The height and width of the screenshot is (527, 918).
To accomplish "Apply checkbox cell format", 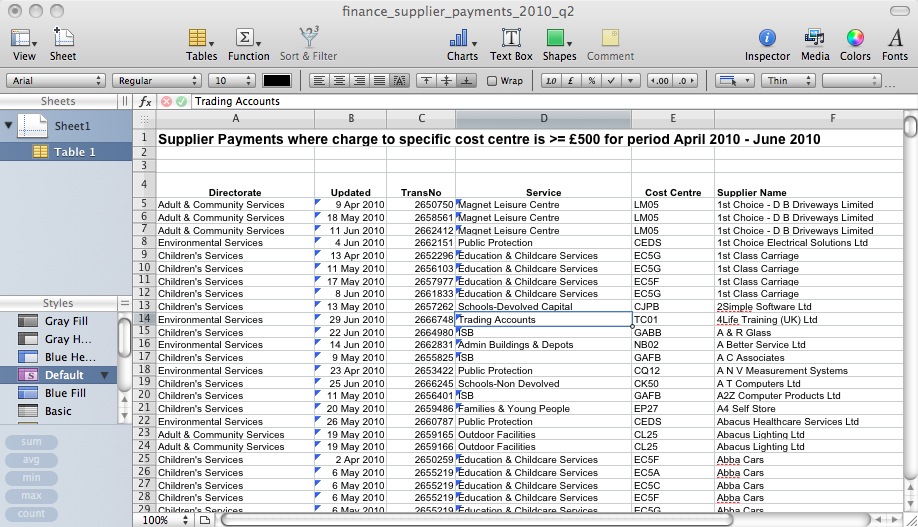I will pos(611,81).
